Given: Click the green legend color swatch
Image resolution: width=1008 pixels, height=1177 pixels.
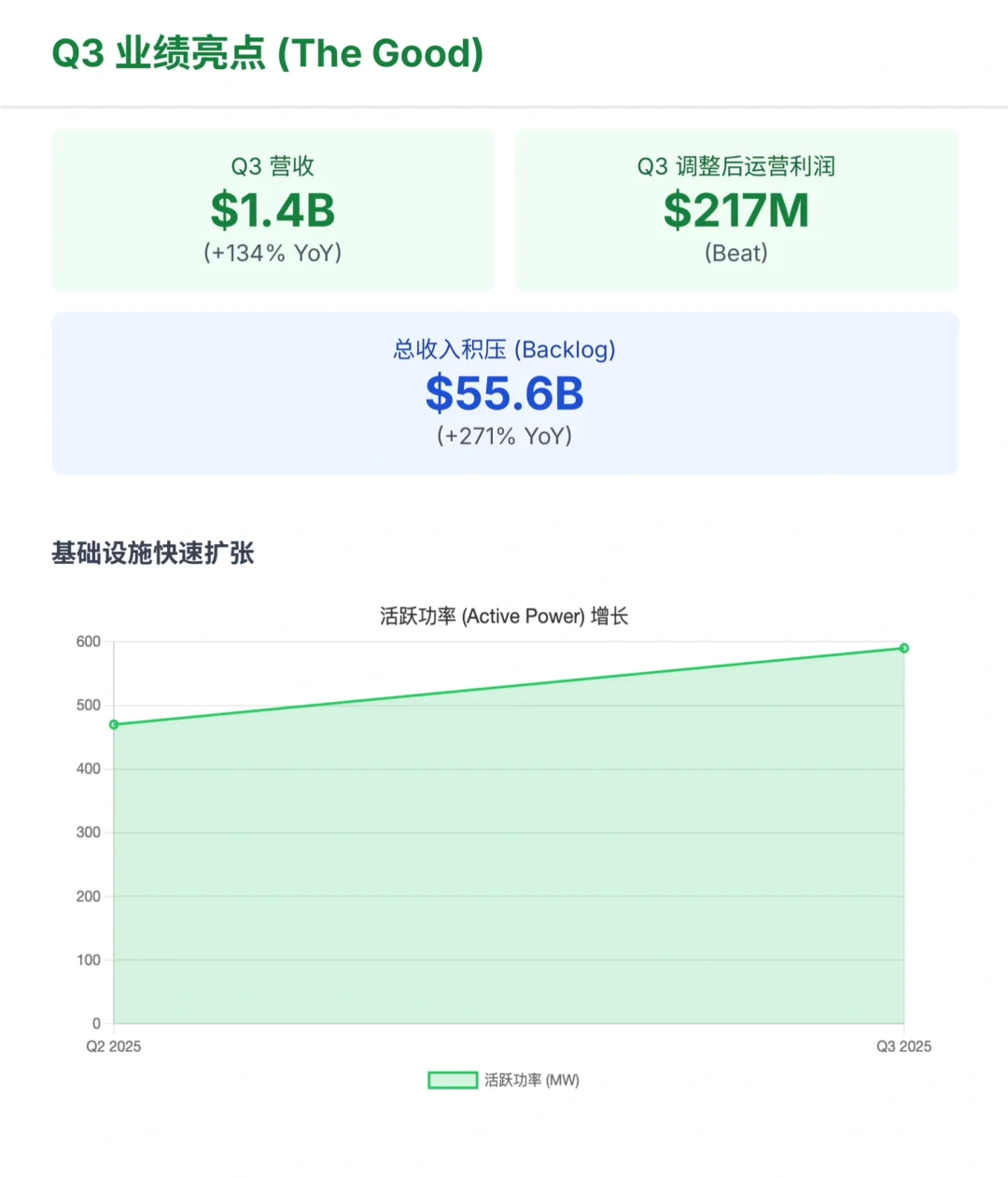Looking at the screenshot, I should click(452, 1080).
